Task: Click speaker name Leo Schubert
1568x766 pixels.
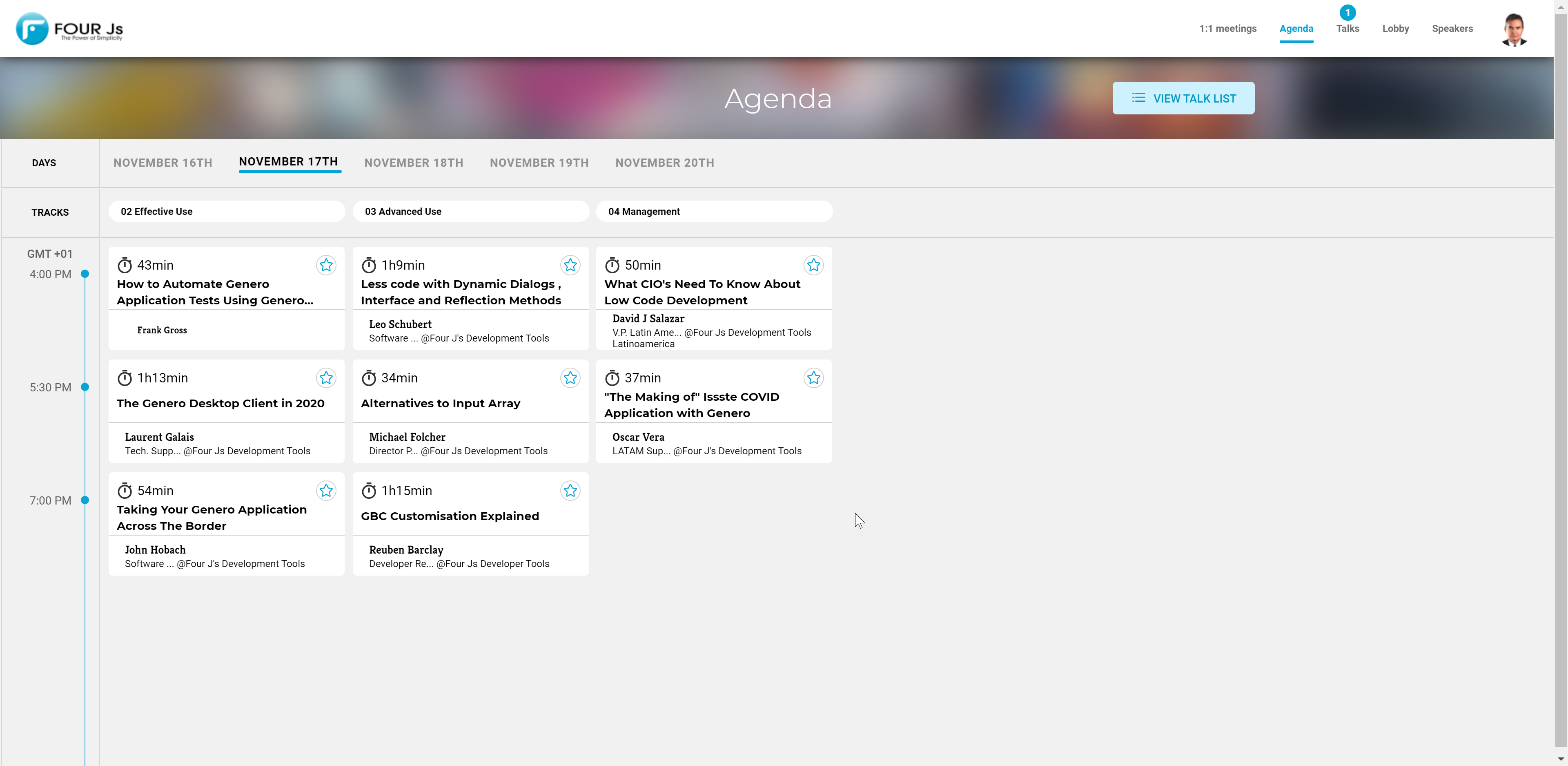Action: [x=400, y=324]
